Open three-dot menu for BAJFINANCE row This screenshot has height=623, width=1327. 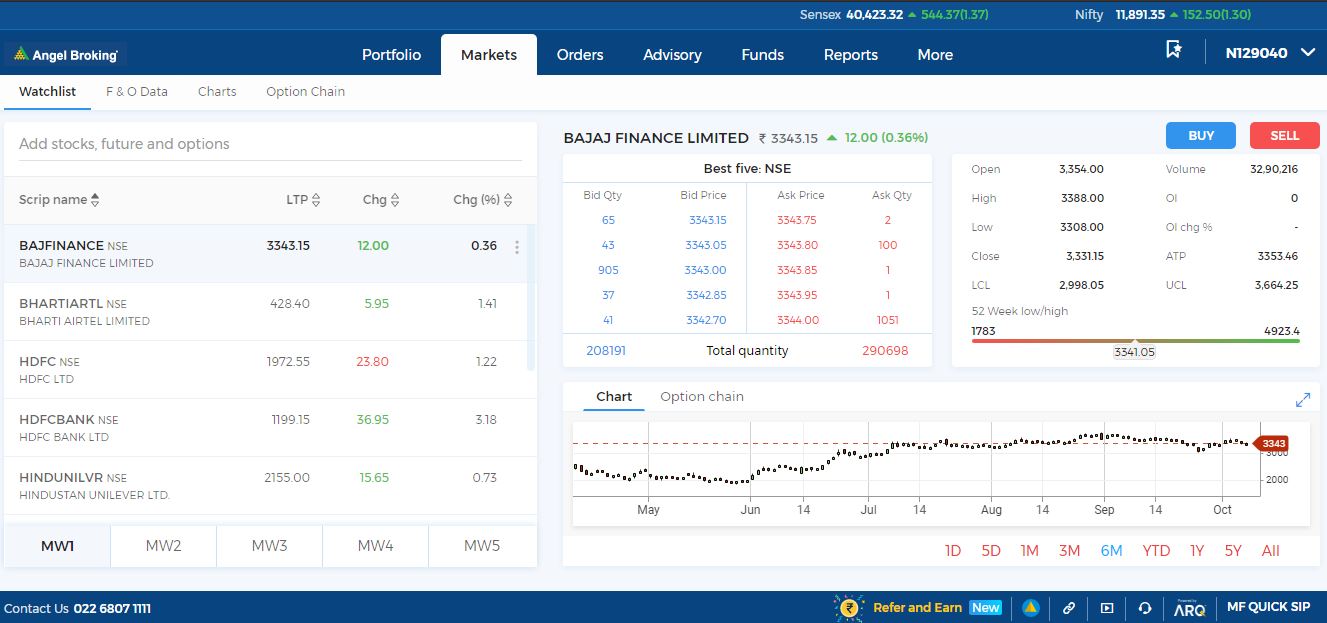(517, 247)
